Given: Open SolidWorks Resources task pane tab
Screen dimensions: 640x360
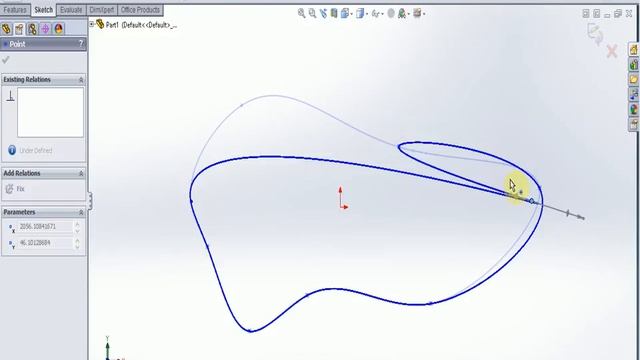Looking at the screenshot, I should [634, 50].
